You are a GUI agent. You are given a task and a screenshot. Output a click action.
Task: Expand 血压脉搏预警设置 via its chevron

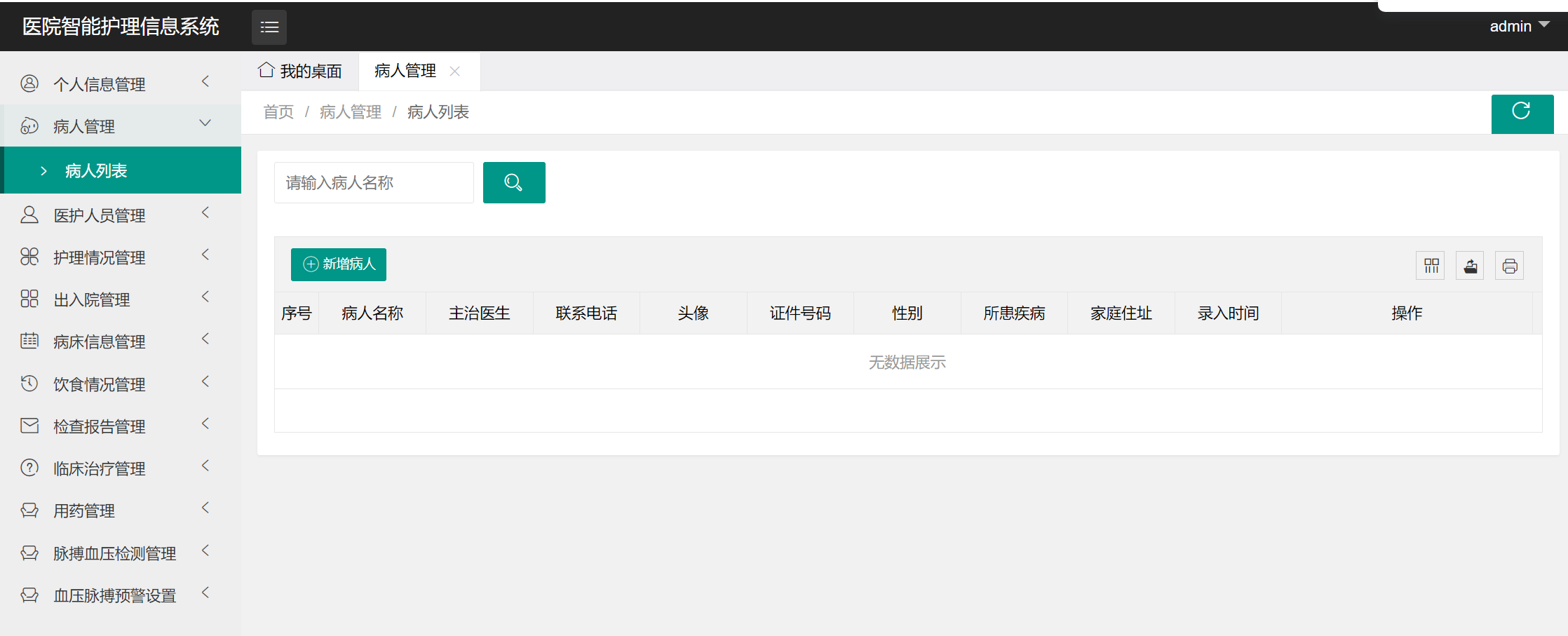pyautogui.click(x=205, y=593)
